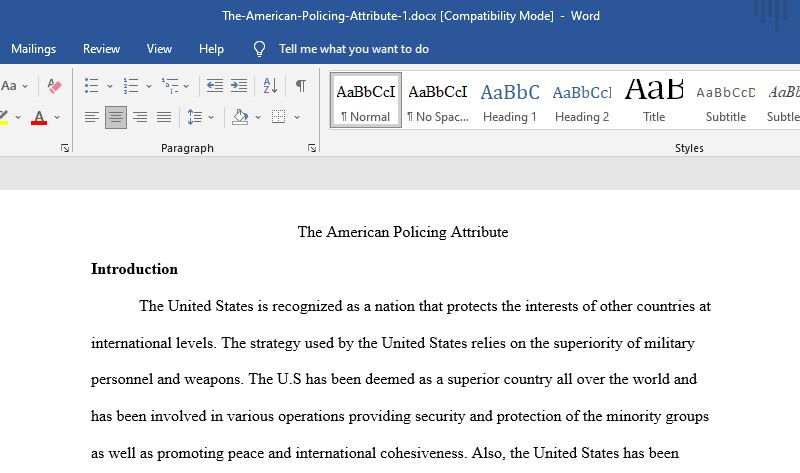This screenshot has width=800, height=473.
Task: Apply the No Spacing style
Action: point(438,101)
